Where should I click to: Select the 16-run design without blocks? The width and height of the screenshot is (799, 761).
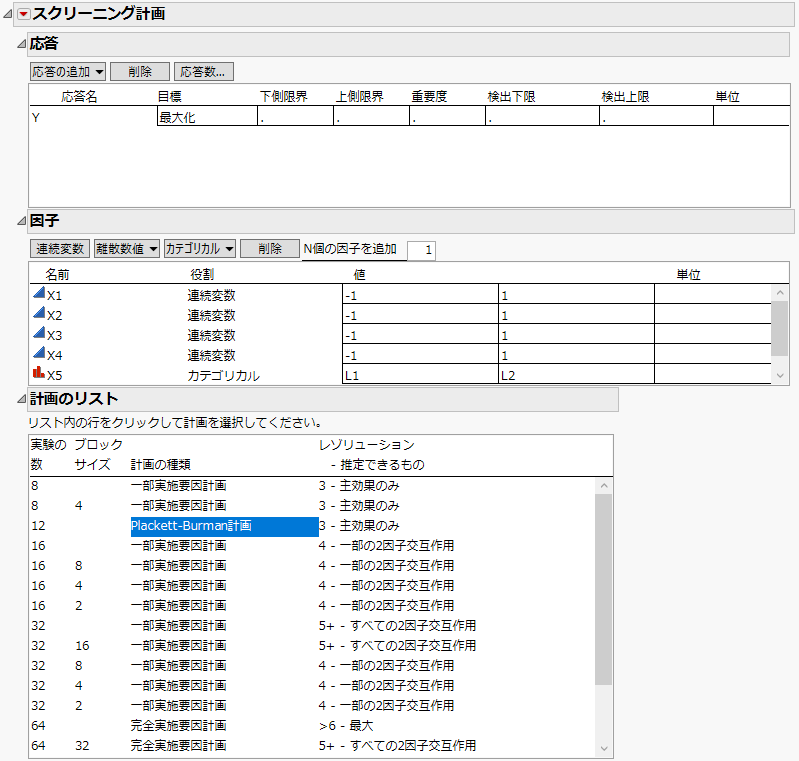311,545
